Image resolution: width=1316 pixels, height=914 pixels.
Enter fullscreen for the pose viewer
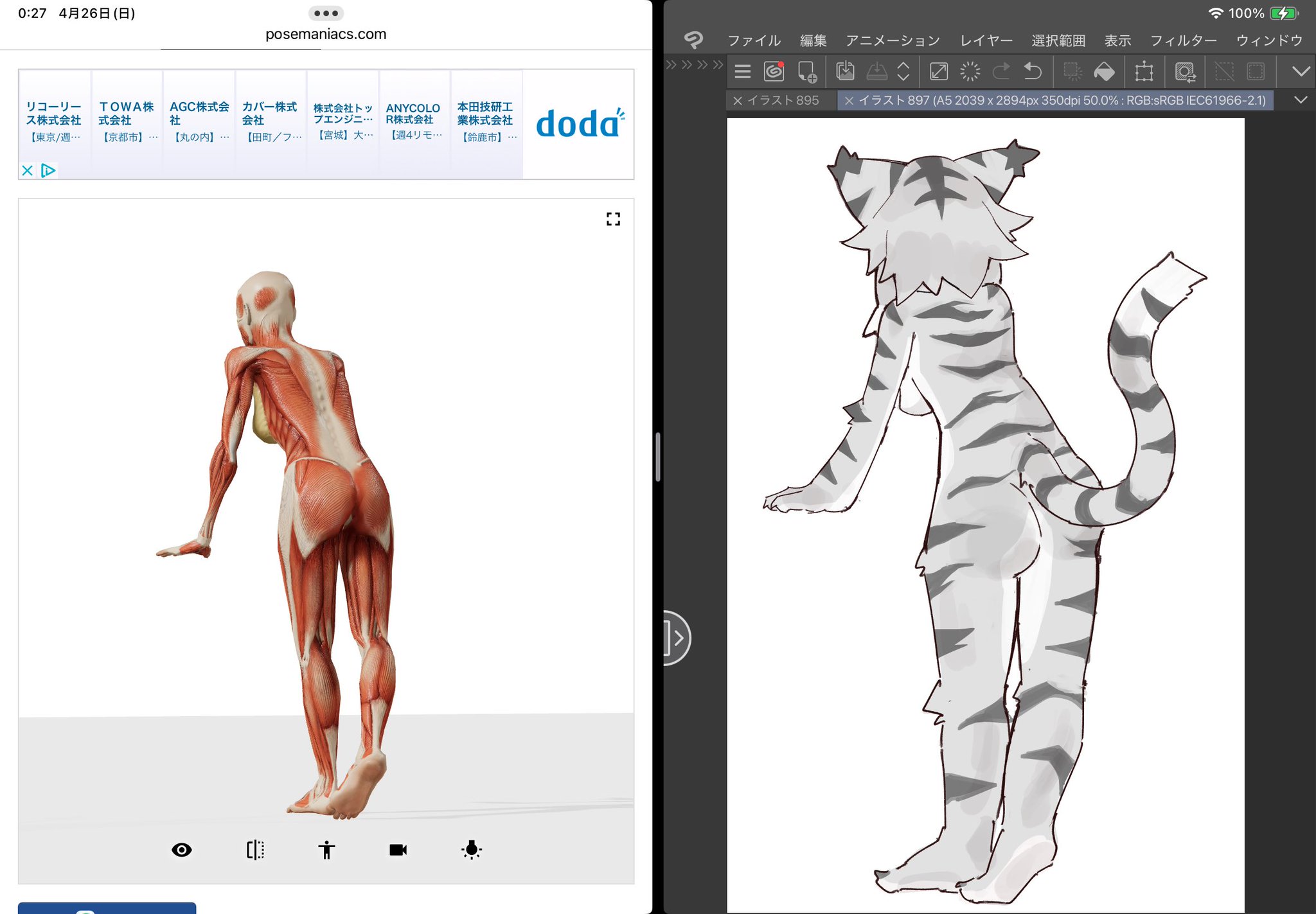coord(613,219)
